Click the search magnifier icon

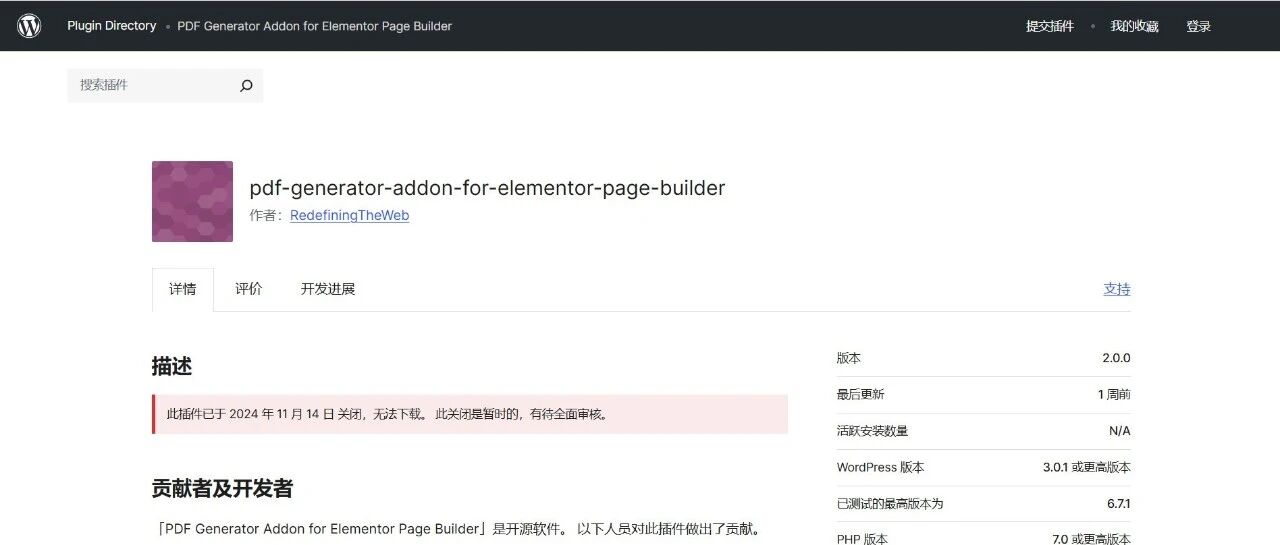(x=246, y=86)
